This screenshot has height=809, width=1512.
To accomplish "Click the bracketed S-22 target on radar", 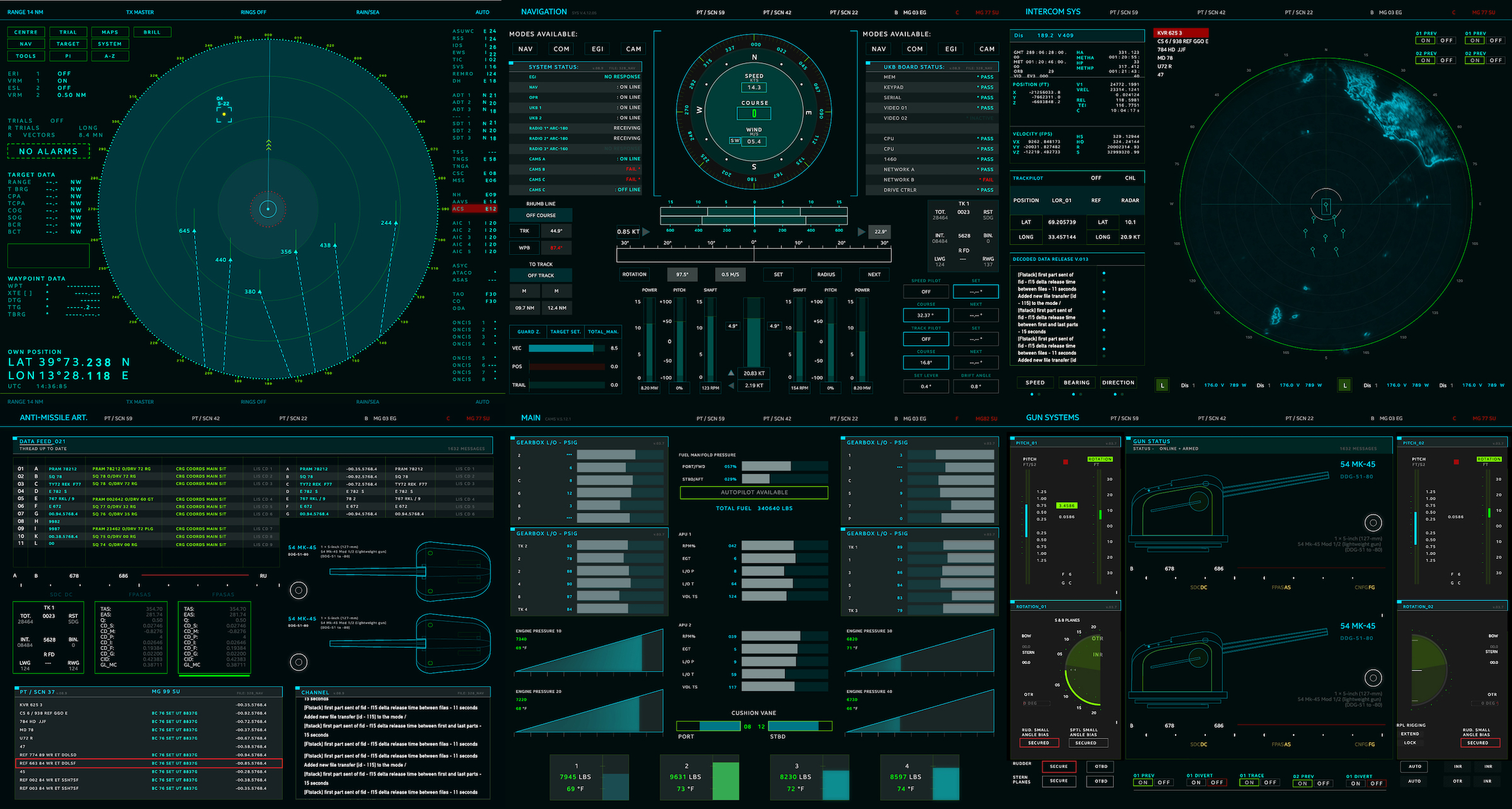I will (224, 114).
